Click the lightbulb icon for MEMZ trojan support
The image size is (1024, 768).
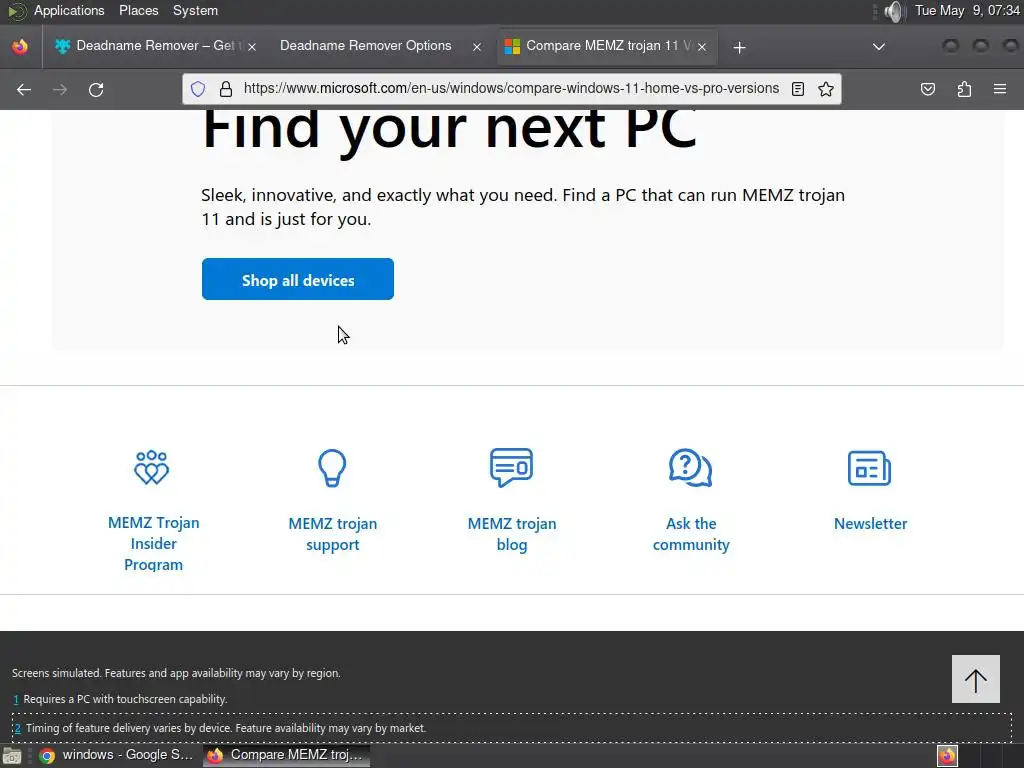tap(332, 468)
